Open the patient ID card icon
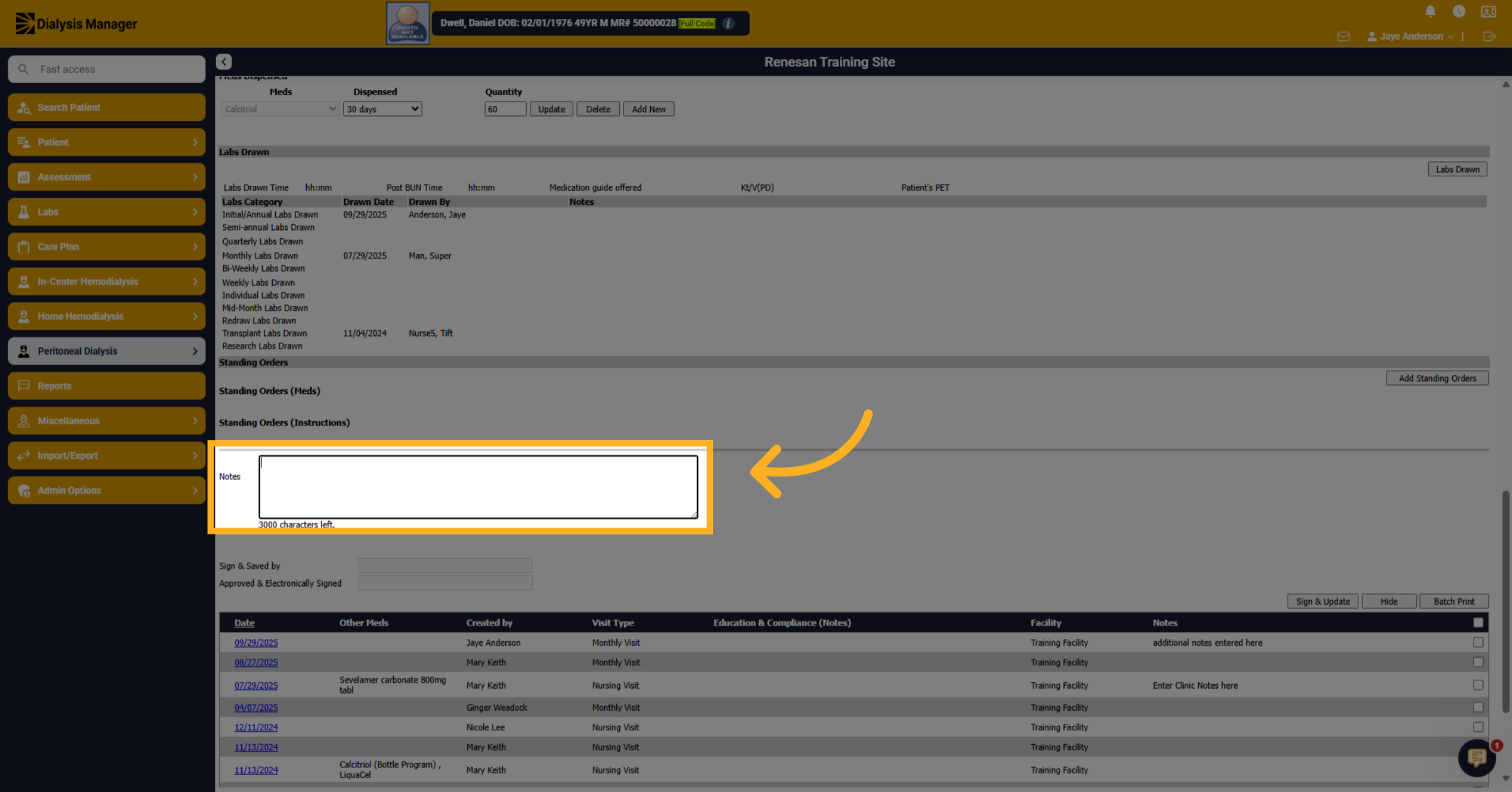Screen dimensions: 1512x792 pyautogui.click(x=1488, y=11)
